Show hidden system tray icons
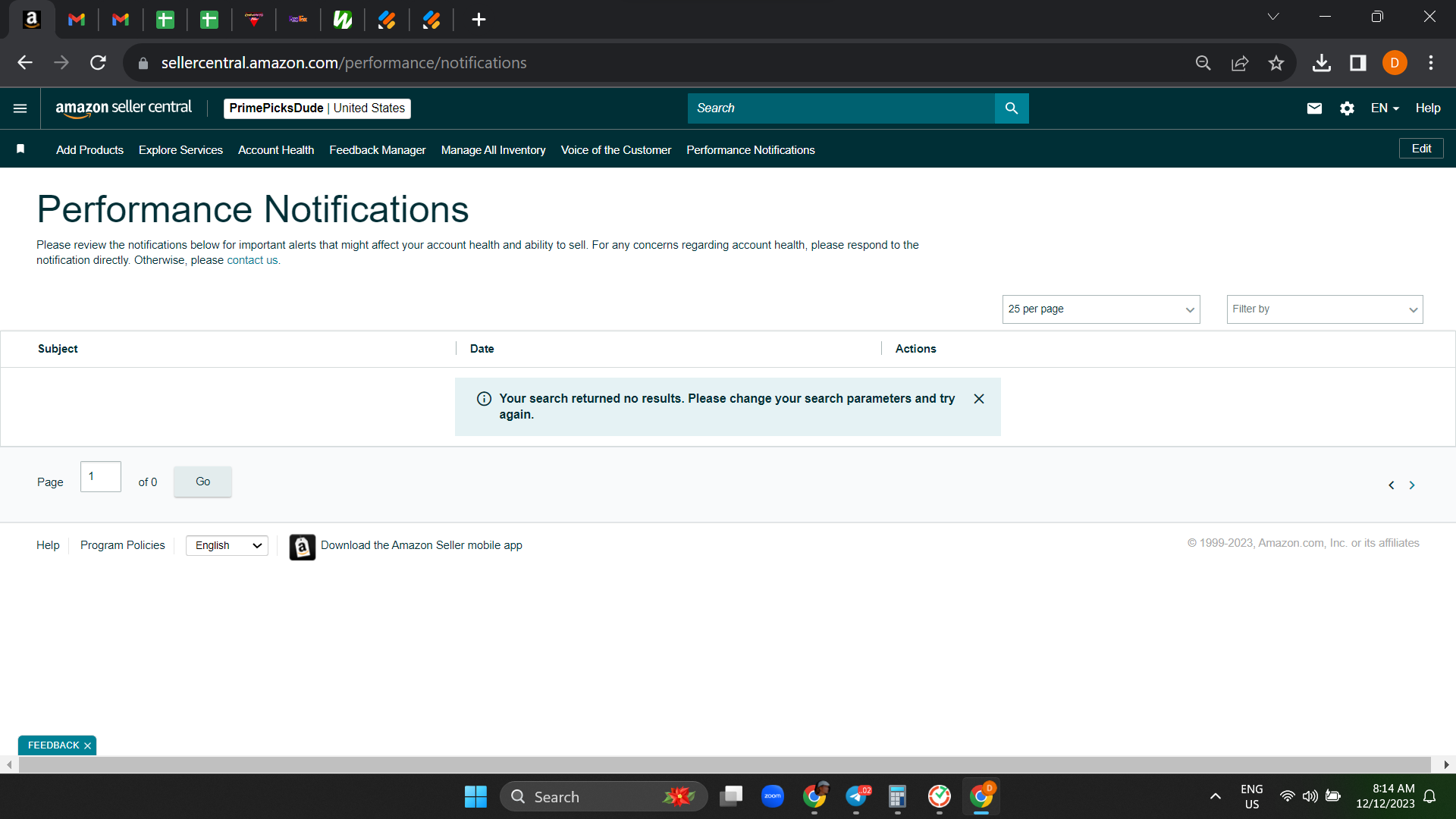Screen dimensions: 1456x819 pos(1216,796)
